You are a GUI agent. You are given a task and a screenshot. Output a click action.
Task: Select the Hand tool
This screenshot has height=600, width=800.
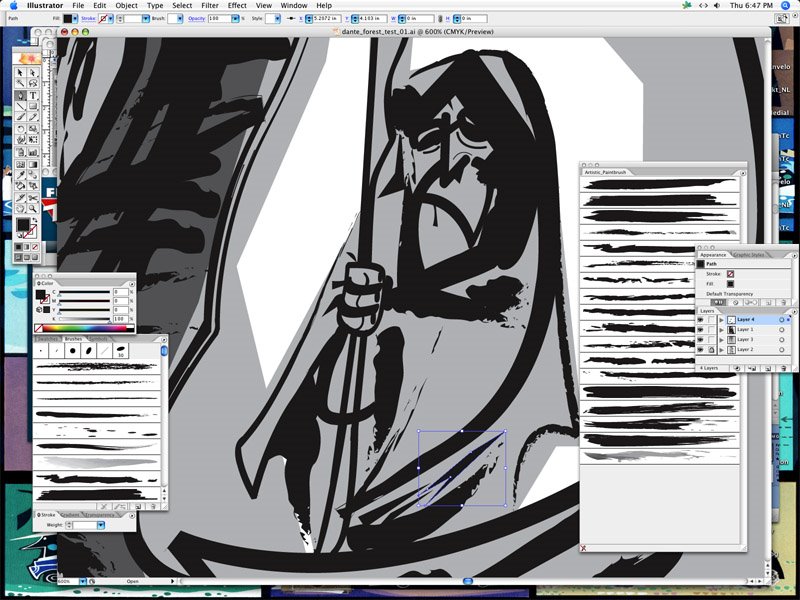(x=20, y=209)
